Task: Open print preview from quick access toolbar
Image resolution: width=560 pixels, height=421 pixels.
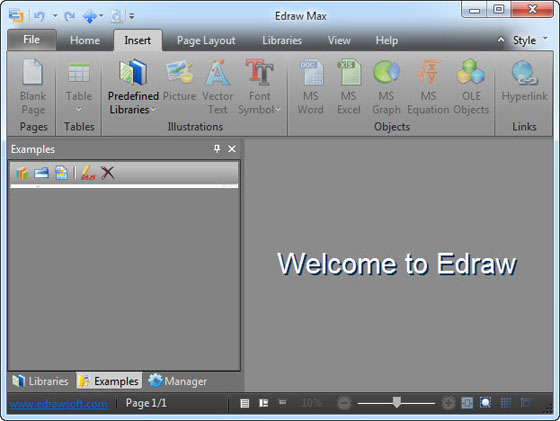Action: (x=116, y=16)
